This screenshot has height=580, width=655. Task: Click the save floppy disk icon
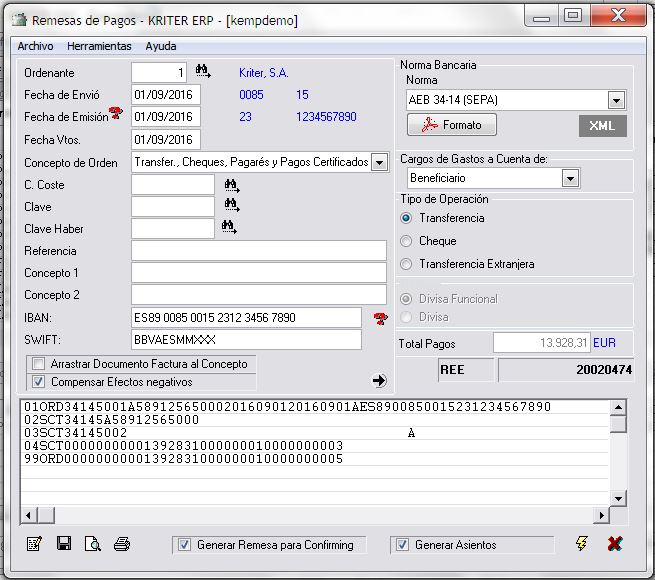pyautogui.click(x=64, y=544)
